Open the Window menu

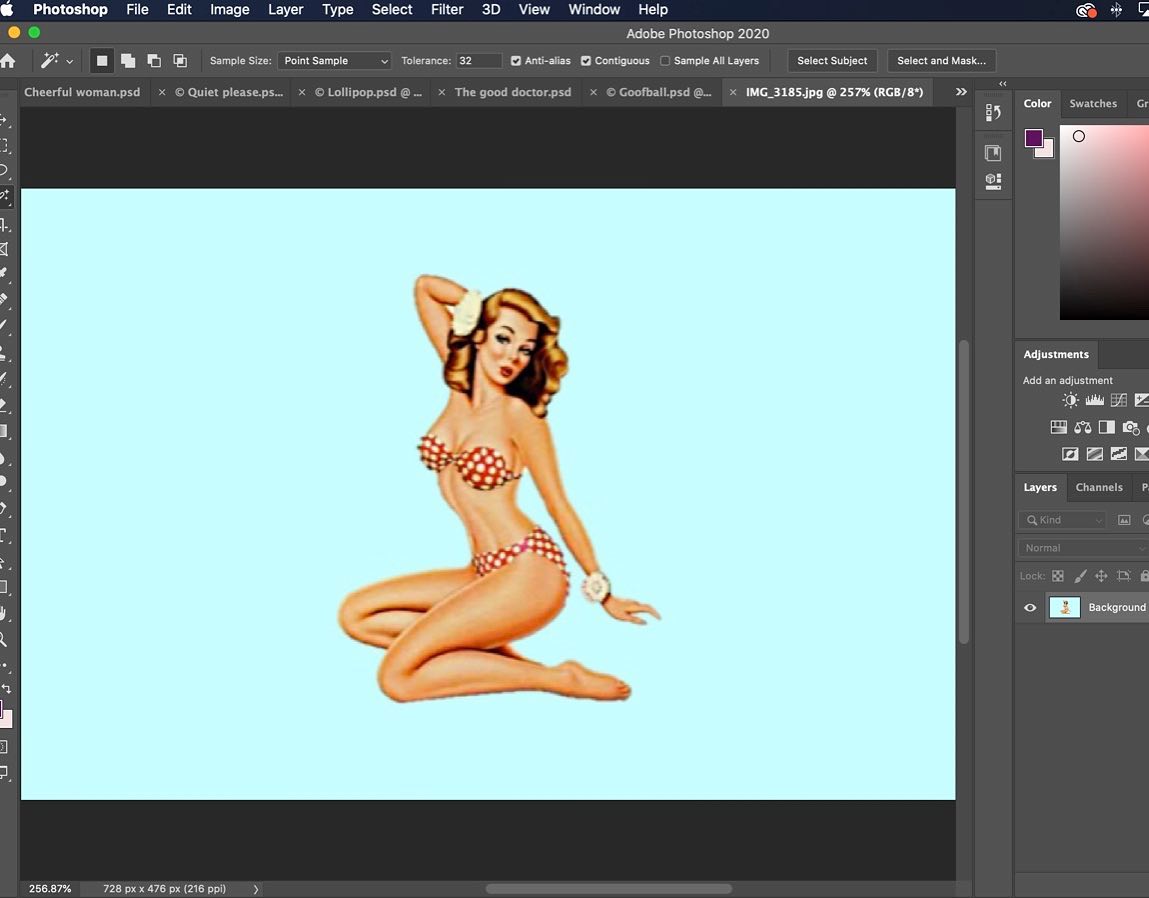pos(594,10)
